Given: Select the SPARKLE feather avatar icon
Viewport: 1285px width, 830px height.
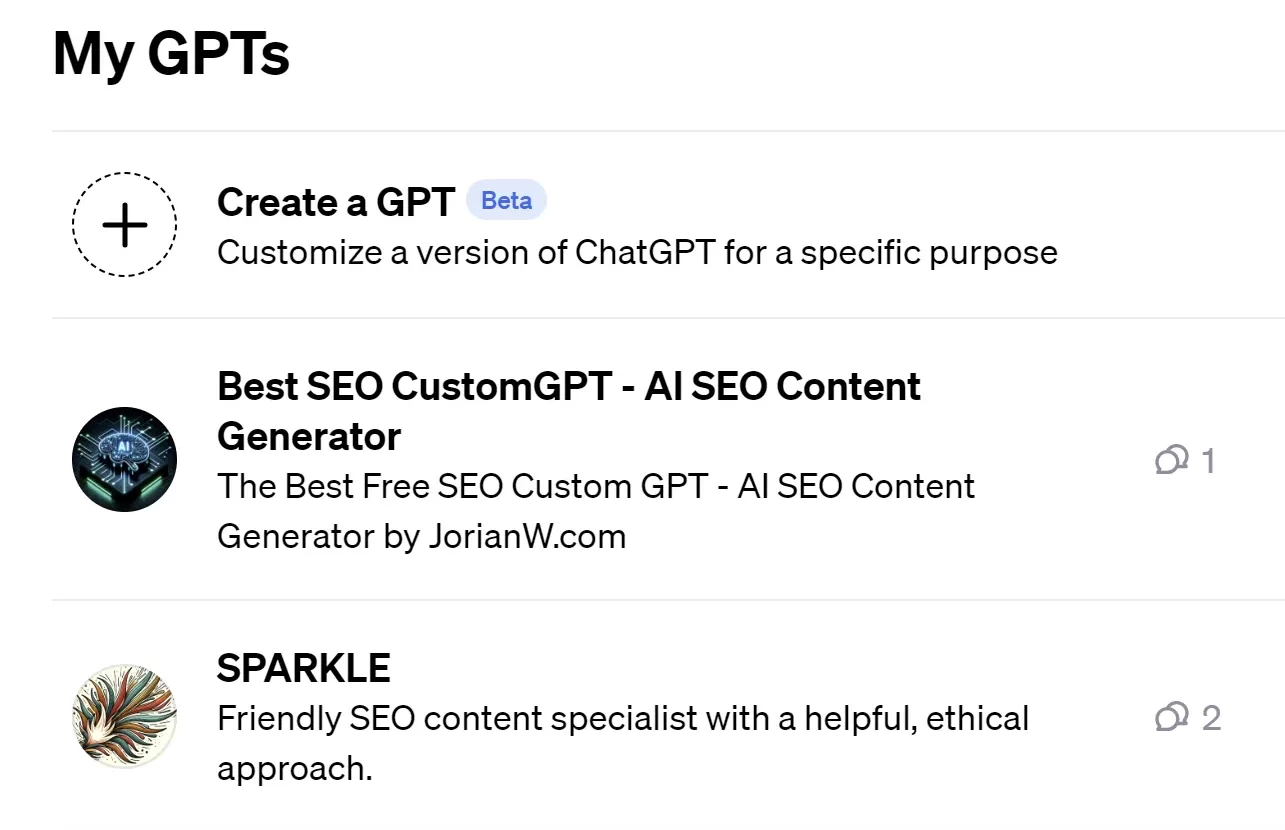Looking at the screenshot, I should [x=125, y=716].
